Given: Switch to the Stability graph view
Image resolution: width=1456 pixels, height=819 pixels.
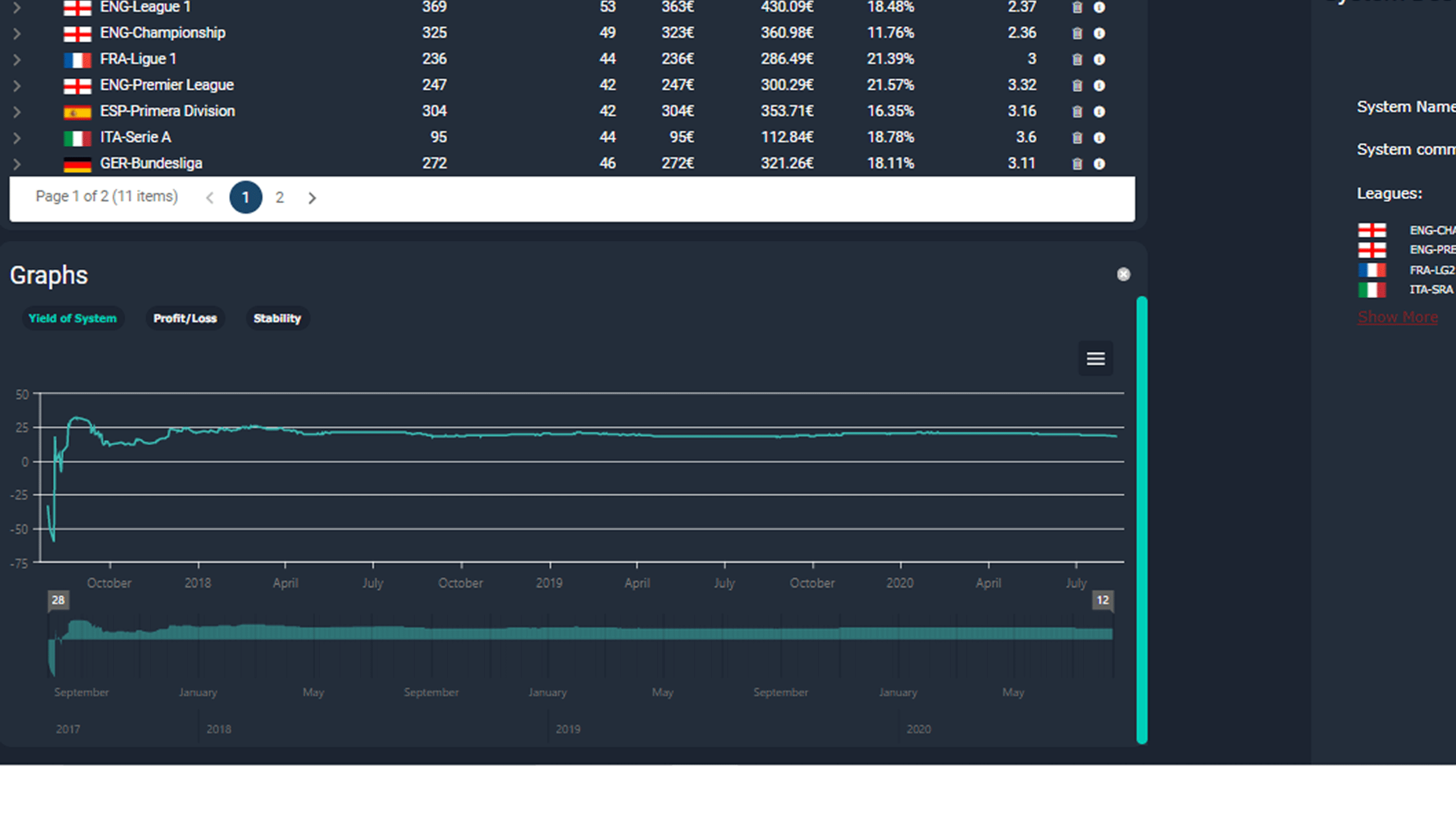Looking at the screenshot, I should point(277,318).
